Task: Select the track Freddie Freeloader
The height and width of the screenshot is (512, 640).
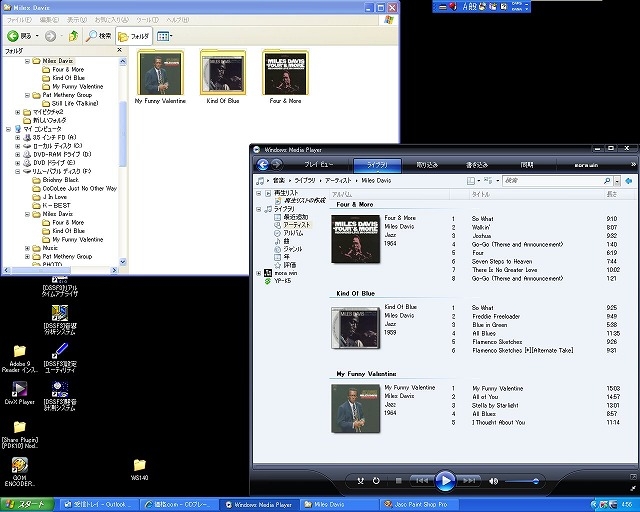Action: [496, 316]
